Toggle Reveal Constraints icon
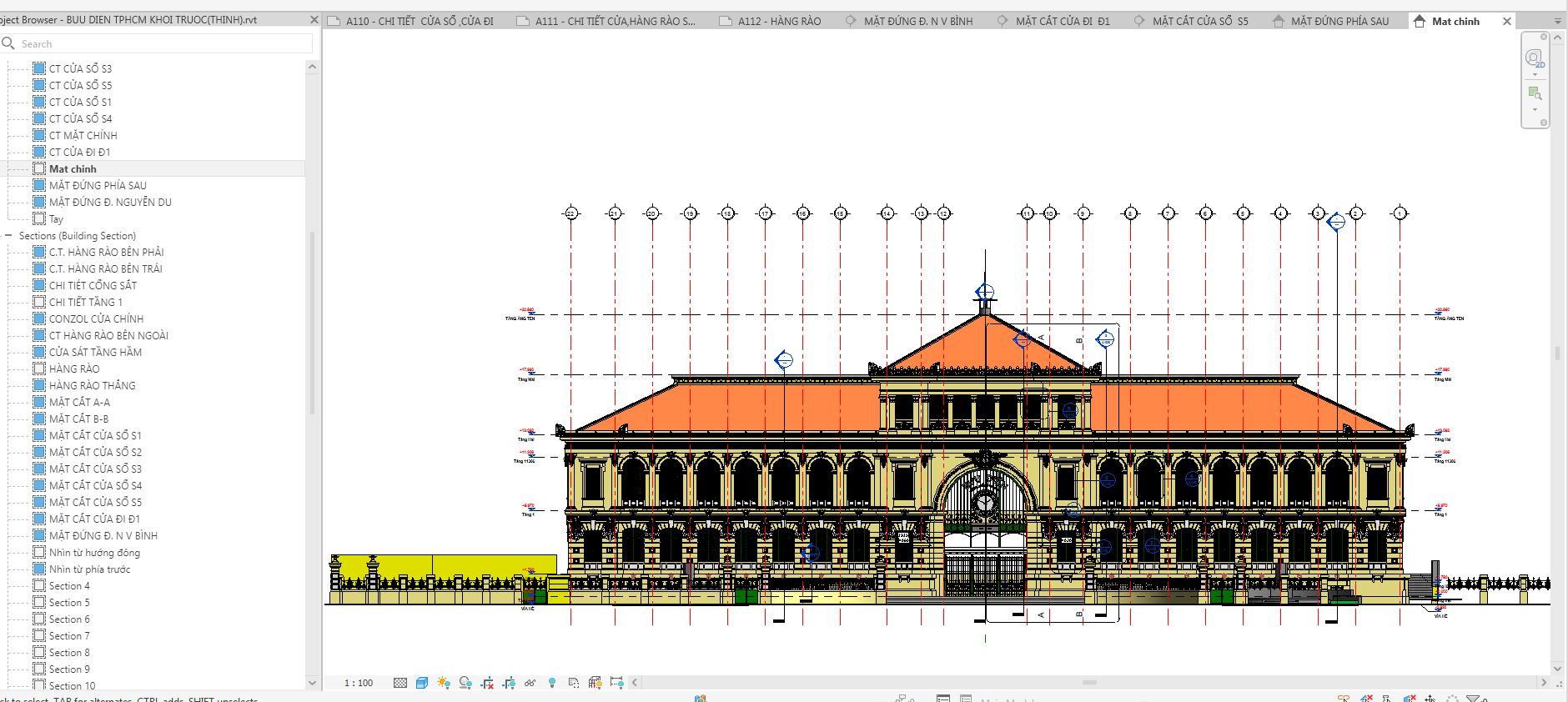The height and width of the screenshot is (702, 1568). pos(617,683)
